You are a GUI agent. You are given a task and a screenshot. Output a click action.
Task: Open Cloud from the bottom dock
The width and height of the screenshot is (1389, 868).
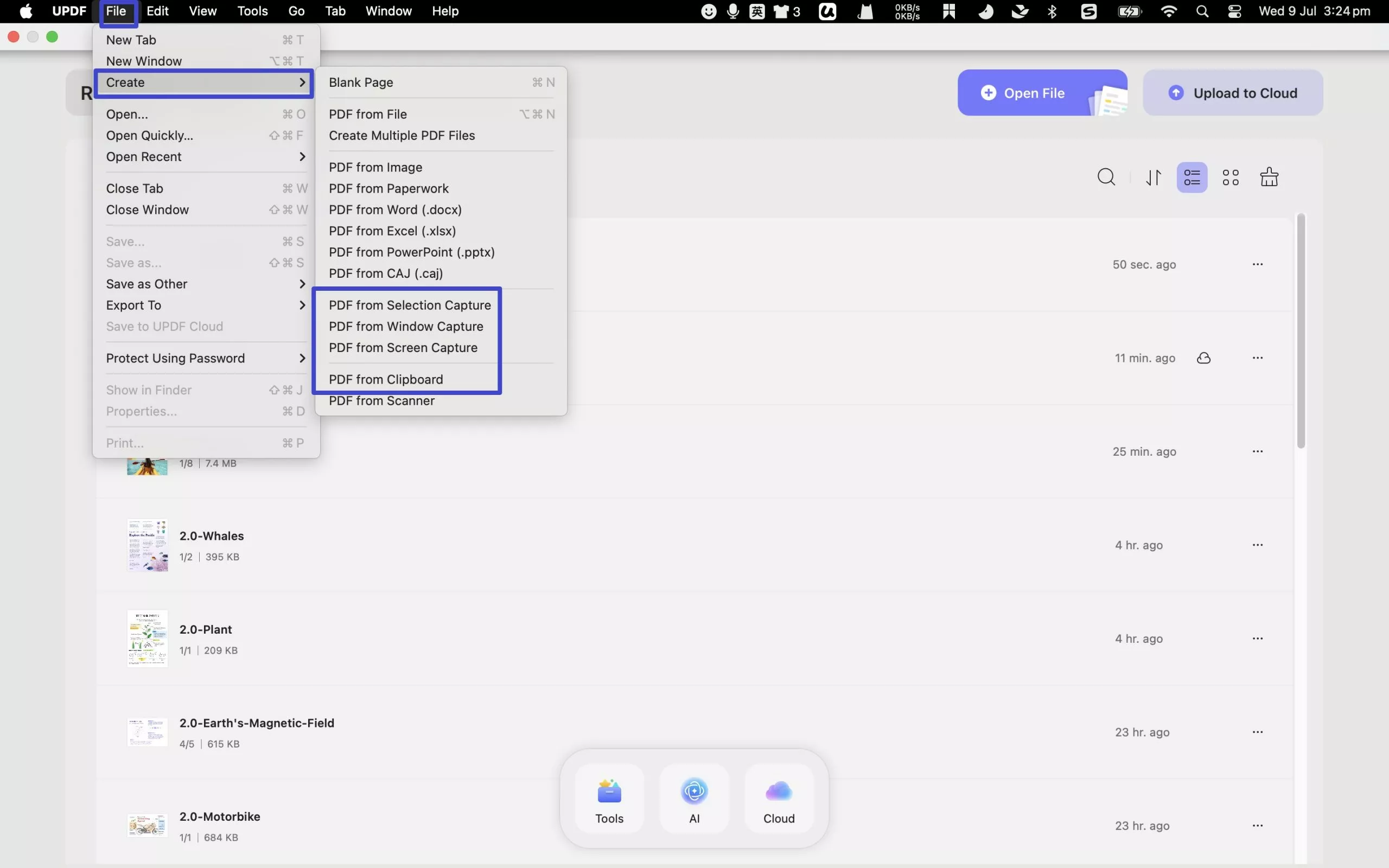click(779, 799)
